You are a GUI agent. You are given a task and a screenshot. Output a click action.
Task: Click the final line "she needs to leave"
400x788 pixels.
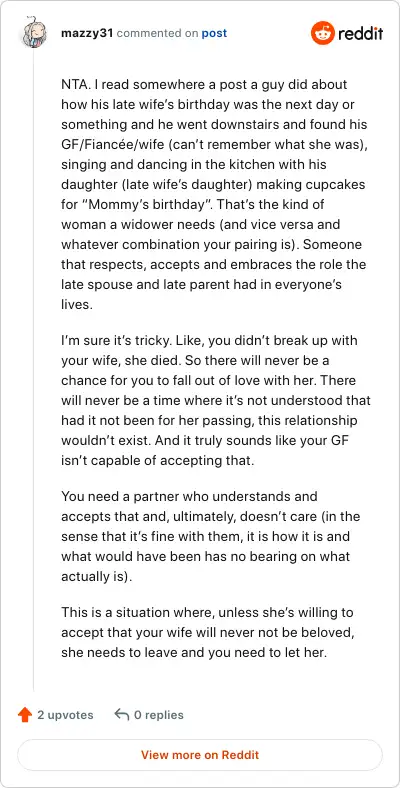click(194, 653)
